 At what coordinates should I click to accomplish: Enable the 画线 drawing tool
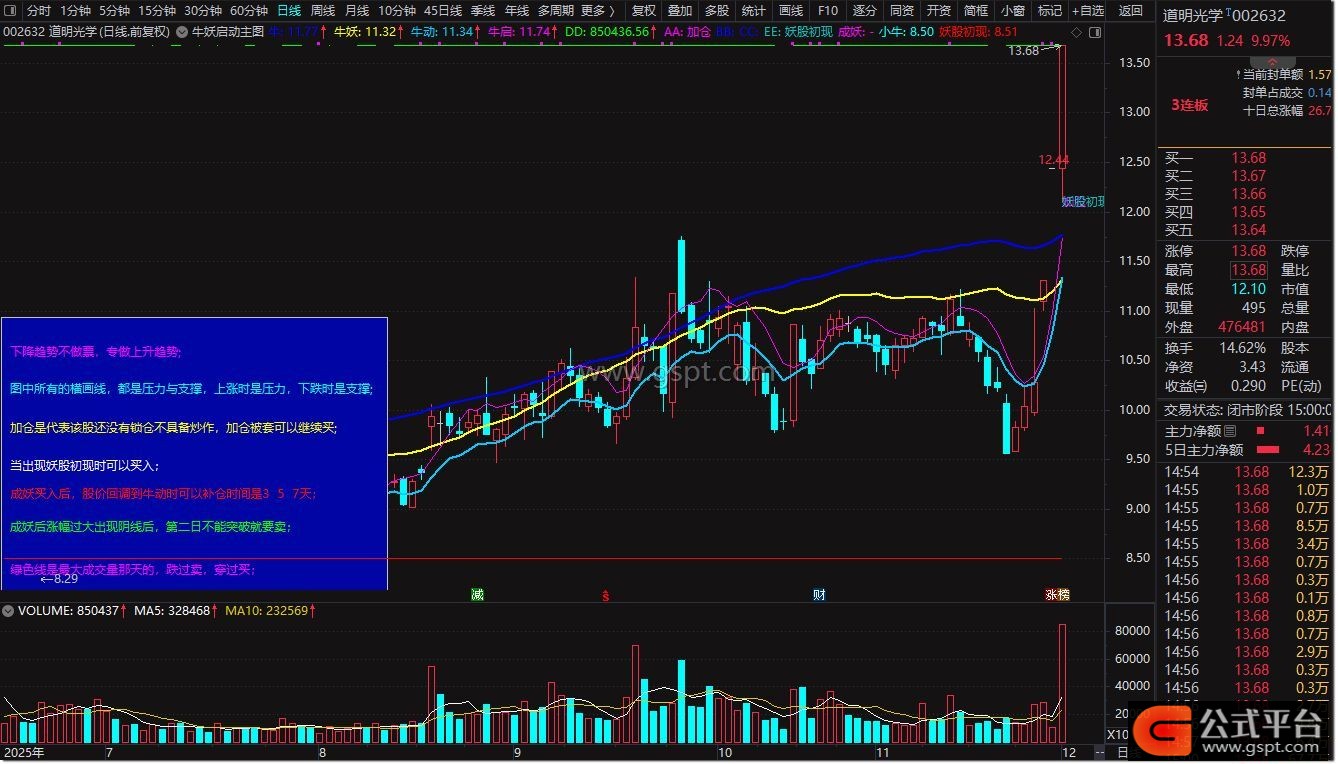pos(790,11)
